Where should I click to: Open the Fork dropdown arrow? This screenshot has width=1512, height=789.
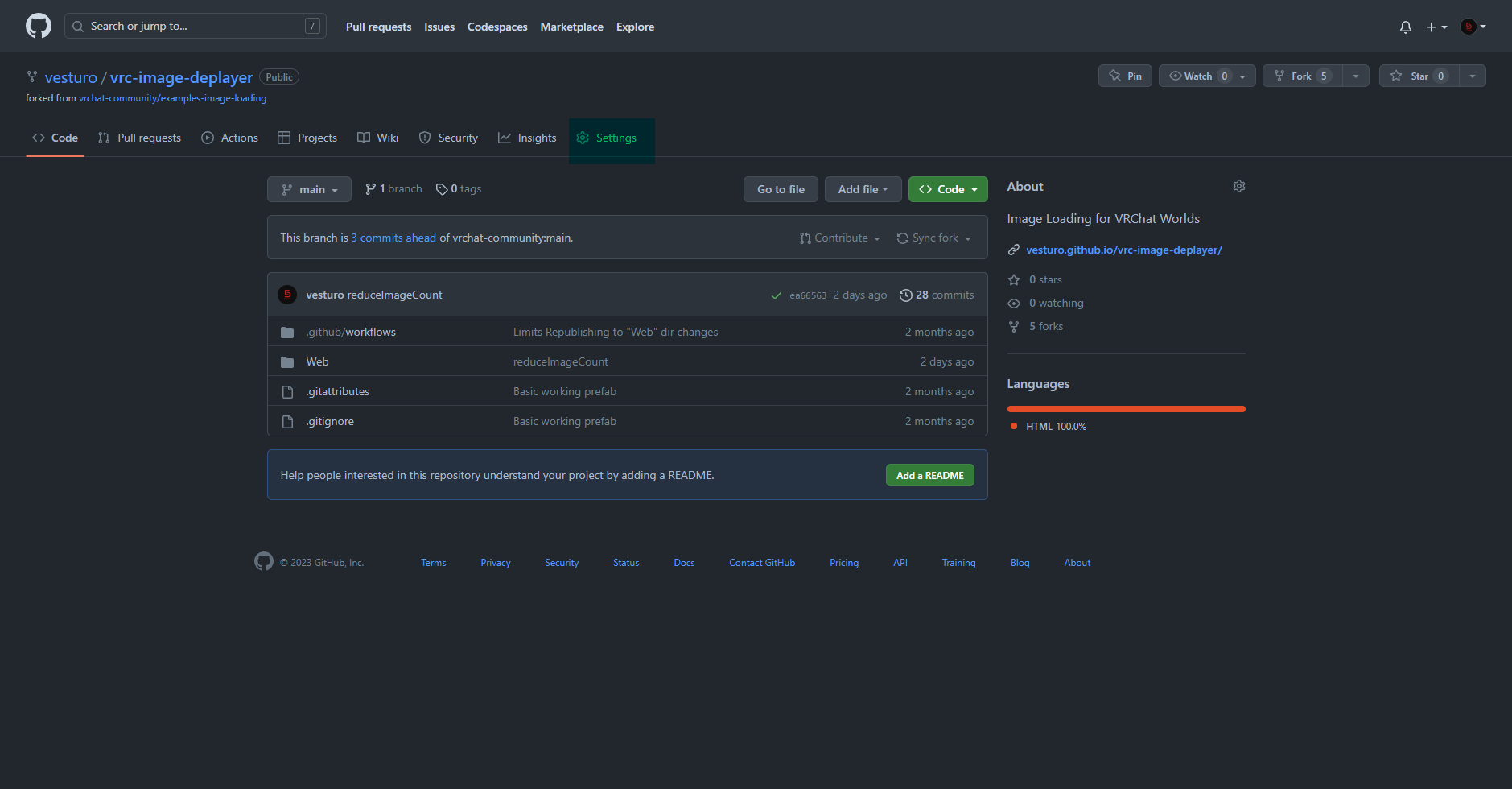[x=1356, y=76]
